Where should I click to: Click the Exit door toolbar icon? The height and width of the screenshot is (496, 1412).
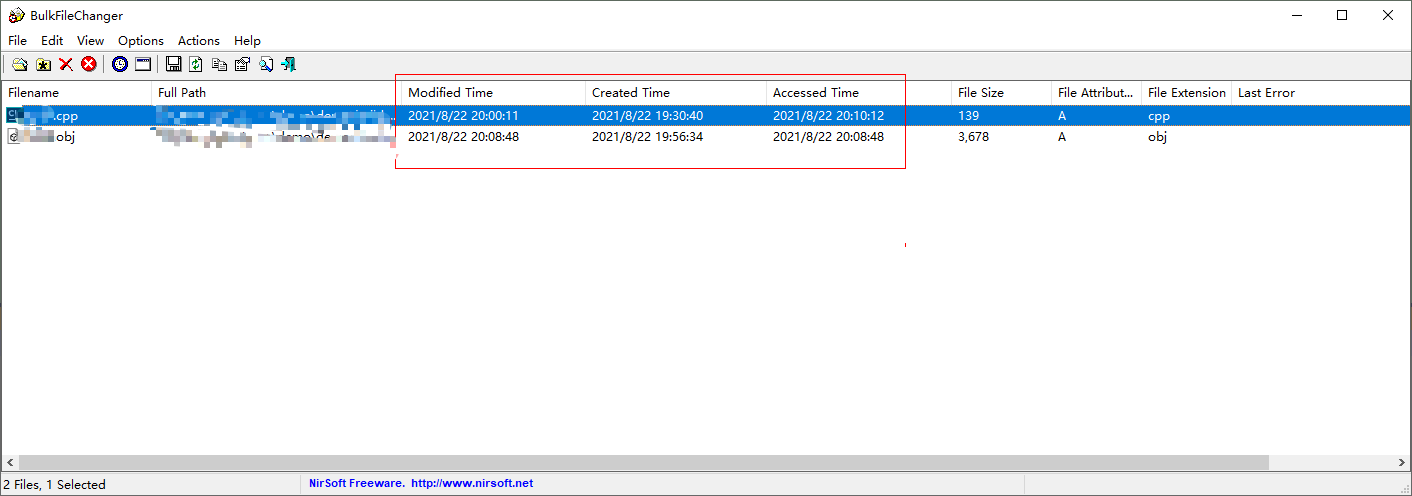click(x=288, y=65)
